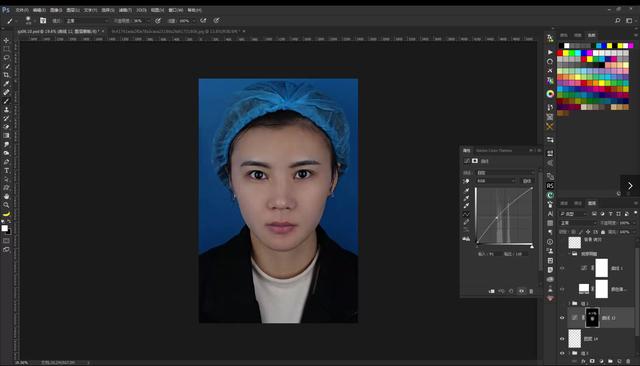Toggle visibility of the selected curves layer
Image resolution: width=640 pixels, height=366 pixels.
562,317
